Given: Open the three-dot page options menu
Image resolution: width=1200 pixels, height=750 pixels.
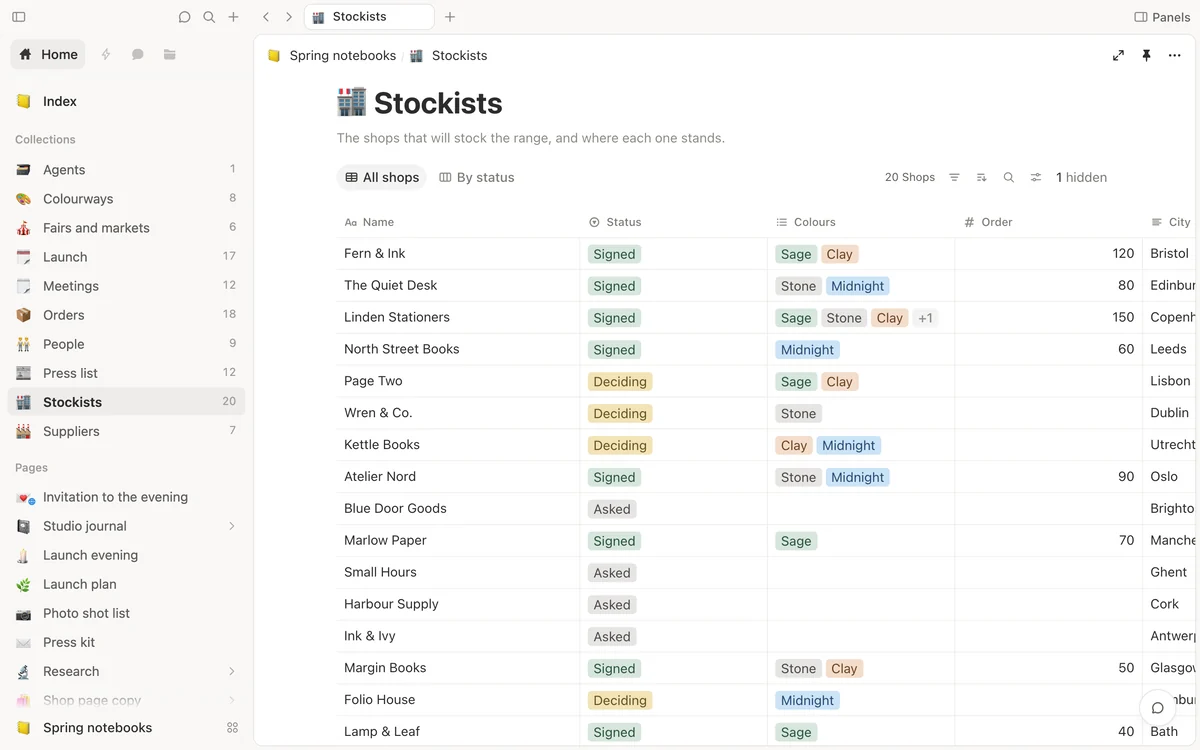Looking at the screenshot, I should 1175,55.
